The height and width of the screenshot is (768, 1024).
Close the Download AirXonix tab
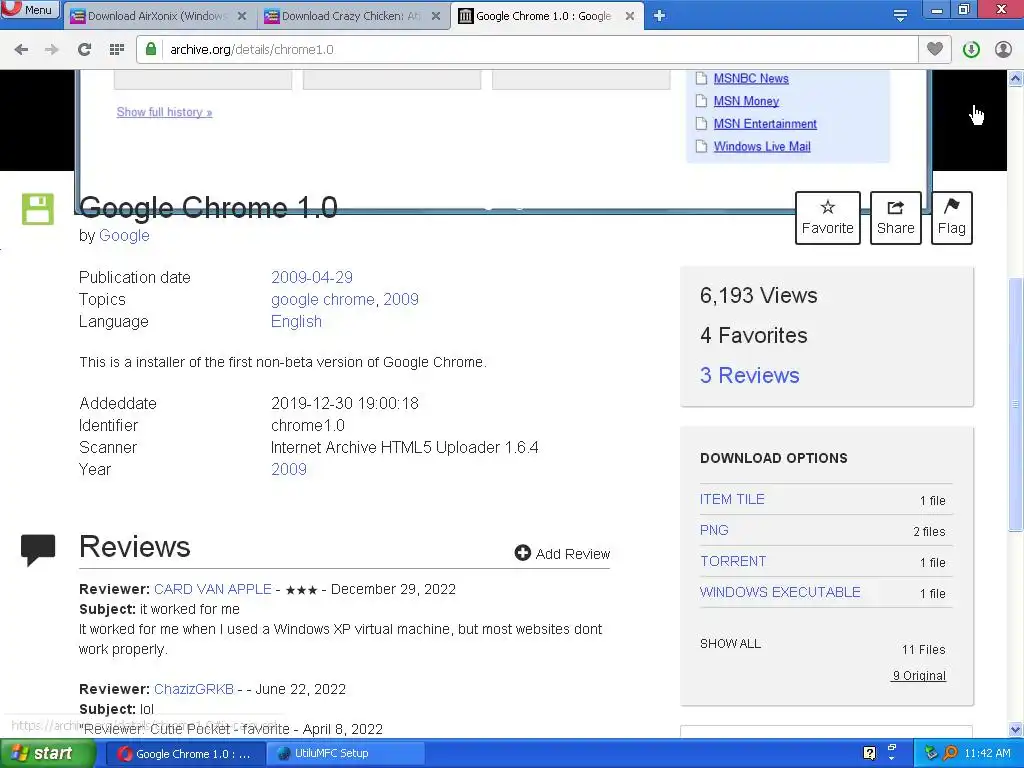click(x=242, y=16)
